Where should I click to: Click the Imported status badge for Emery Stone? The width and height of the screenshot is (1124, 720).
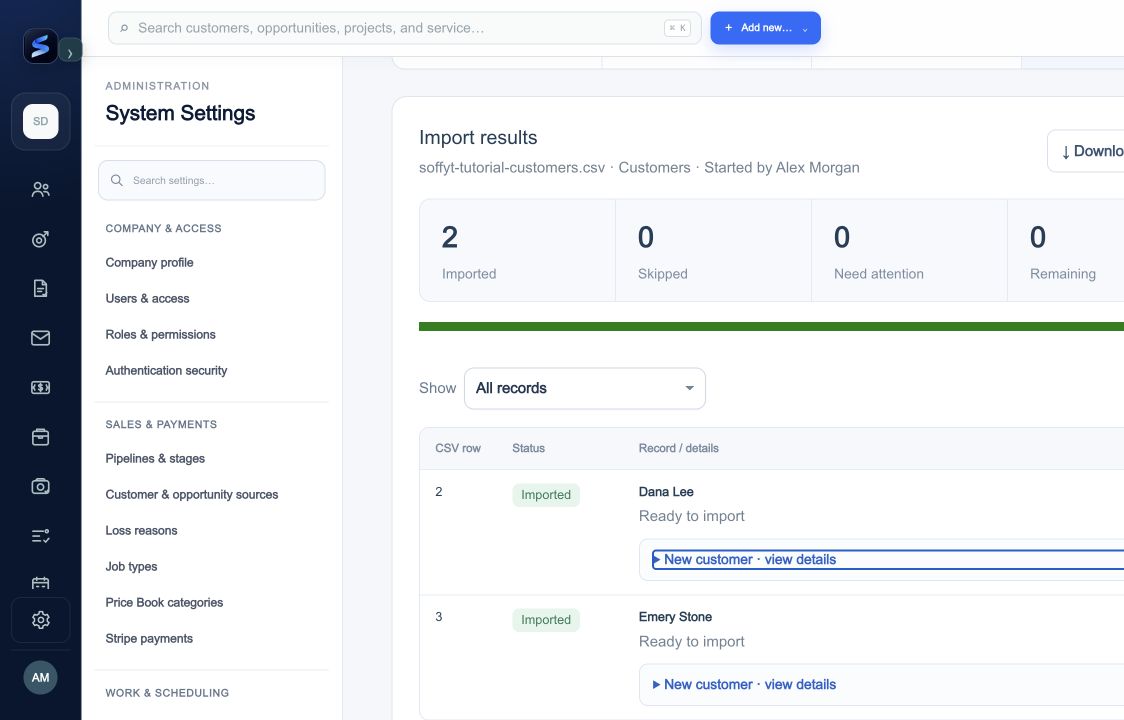546,620
